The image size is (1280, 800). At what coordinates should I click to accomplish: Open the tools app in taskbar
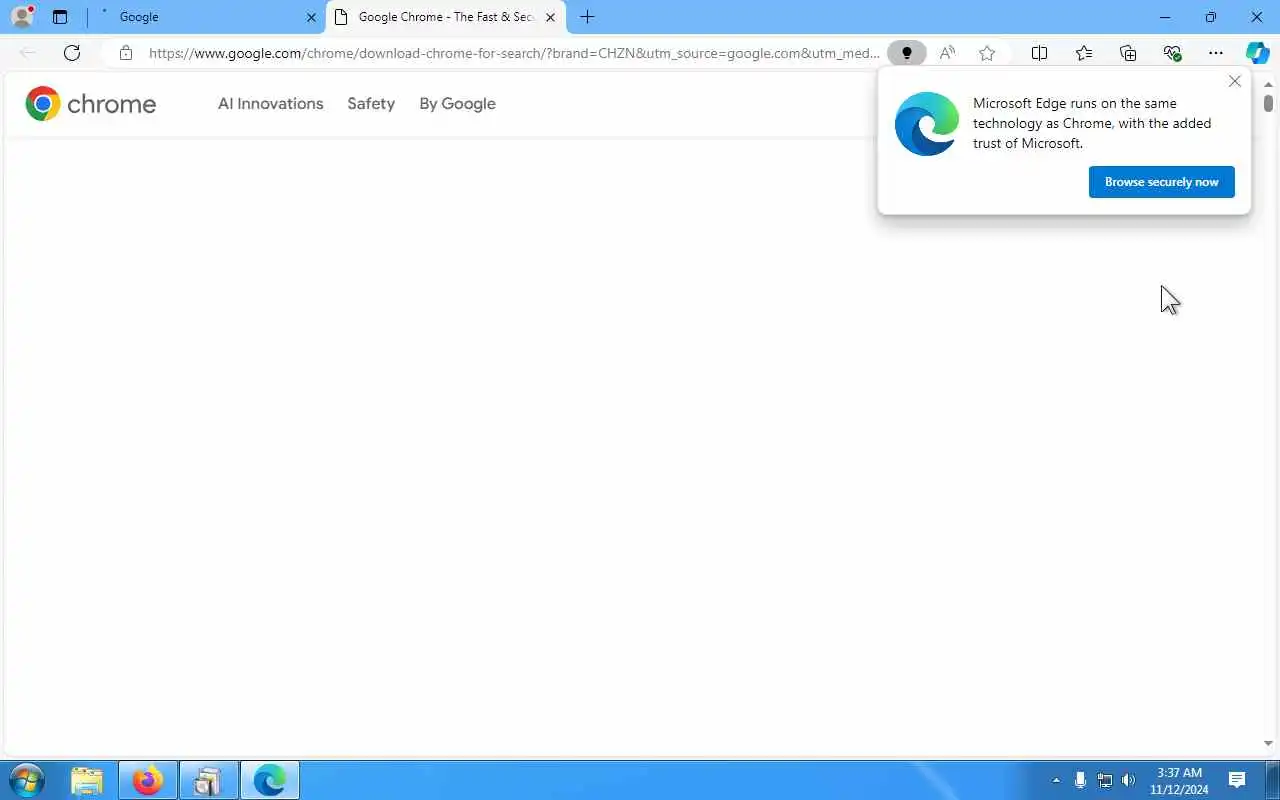[x=209, y=780]
